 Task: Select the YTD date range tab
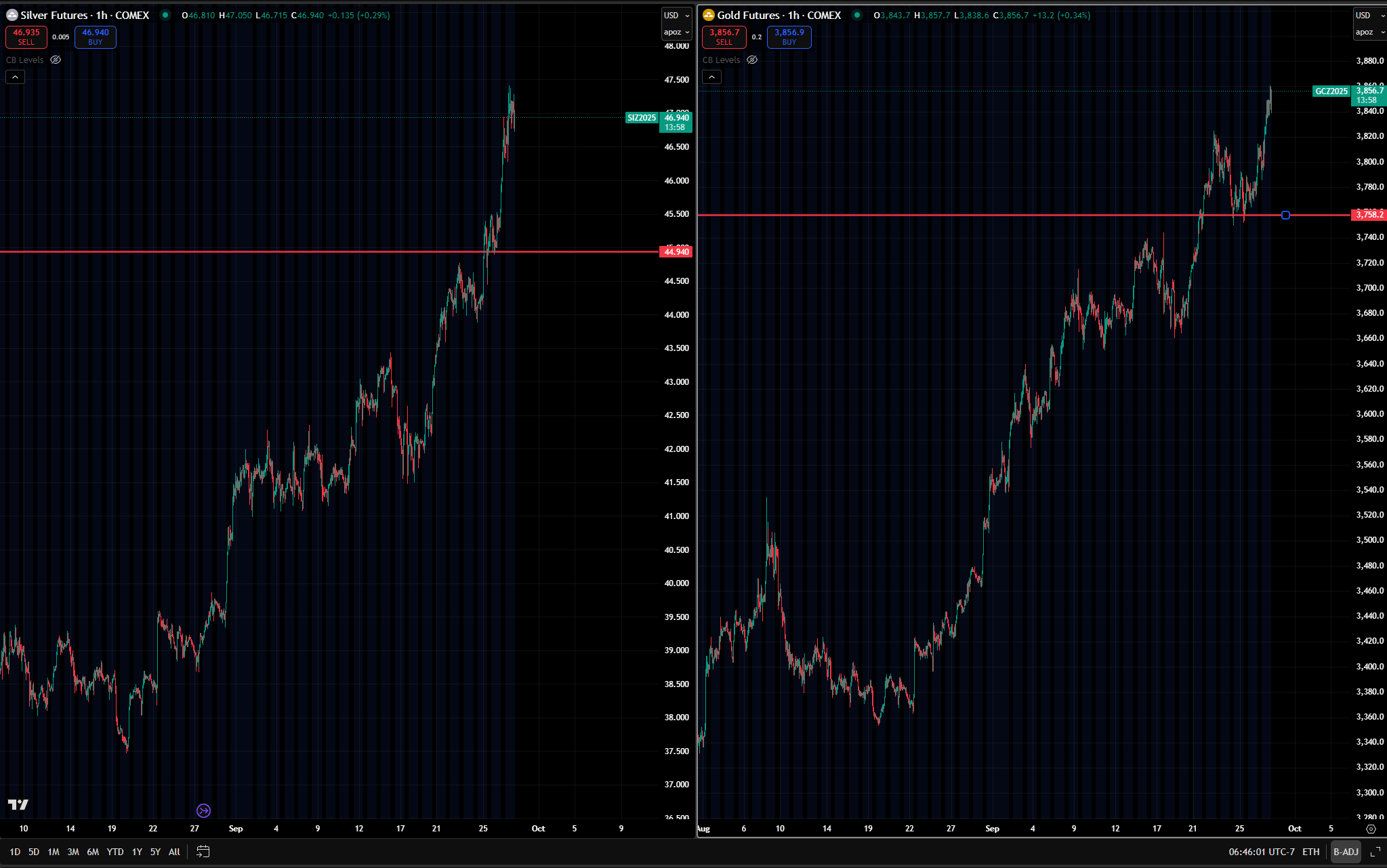click(115, 852)
